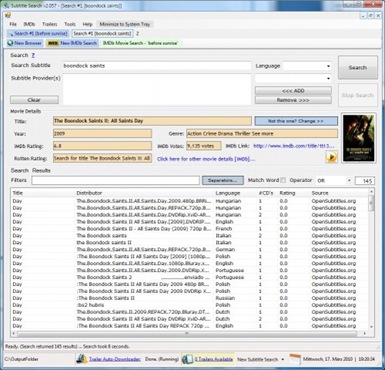
Task: Click the Stop Search button
Action: coord(358,95)
